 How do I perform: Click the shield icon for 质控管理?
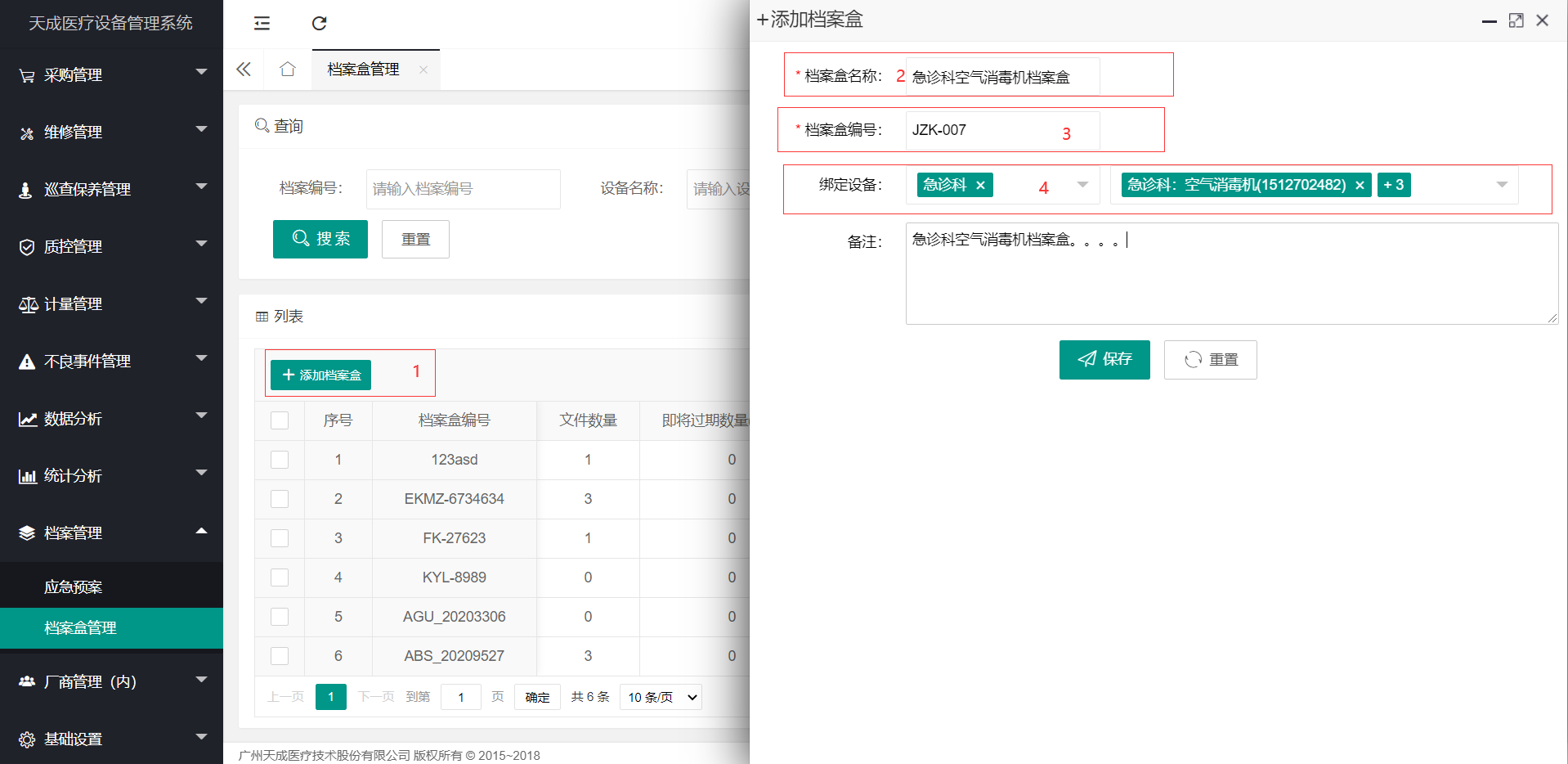click(27, 247)
